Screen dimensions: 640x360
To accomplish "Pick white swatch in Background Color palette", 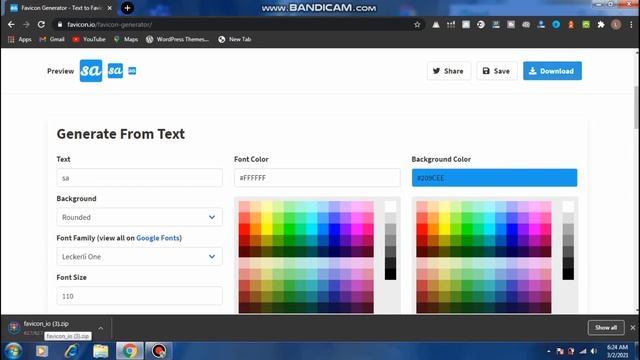I will pyautogui.click(x=568, y=206).
